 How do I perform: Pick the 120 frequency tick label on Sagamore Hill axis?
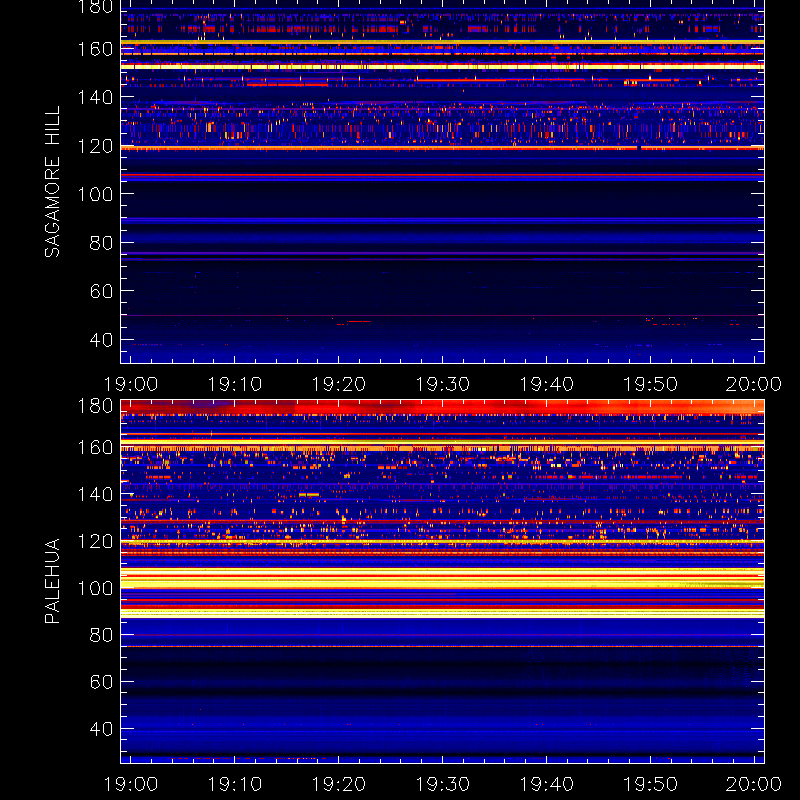(x=95, y=146)
